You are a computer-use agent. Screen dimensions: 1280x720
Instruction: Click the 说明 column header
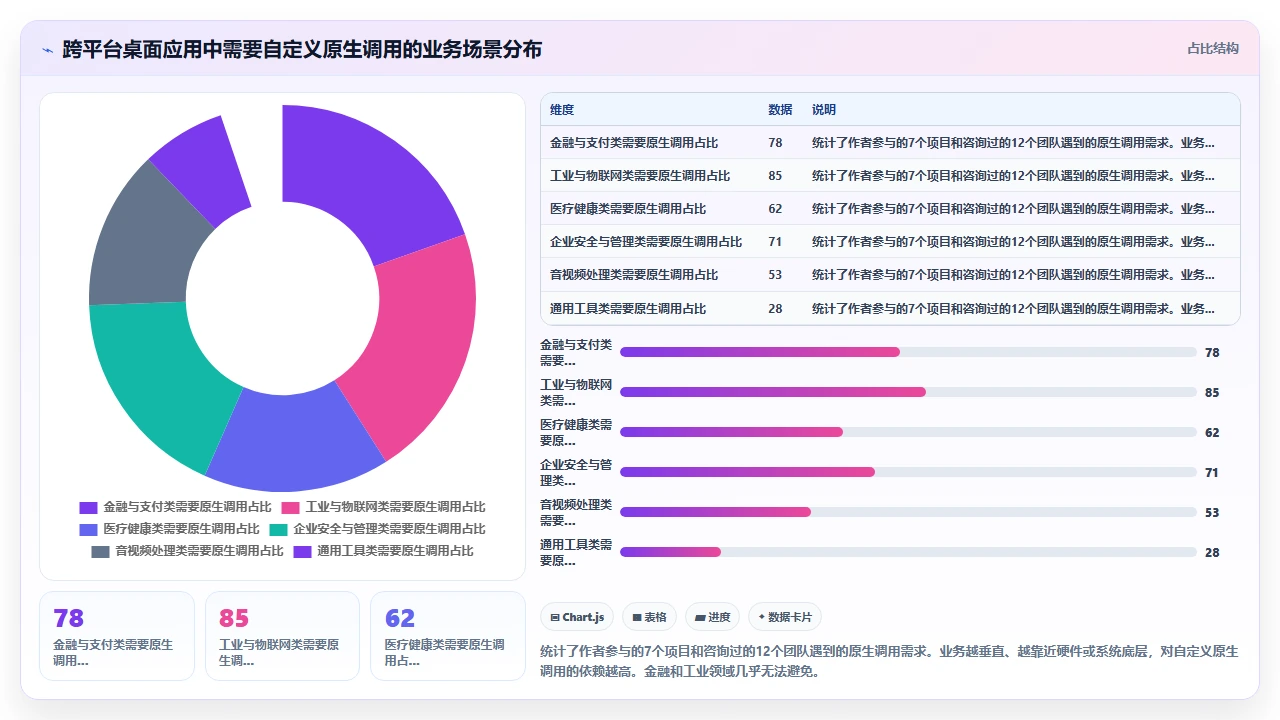pos(824,110)
